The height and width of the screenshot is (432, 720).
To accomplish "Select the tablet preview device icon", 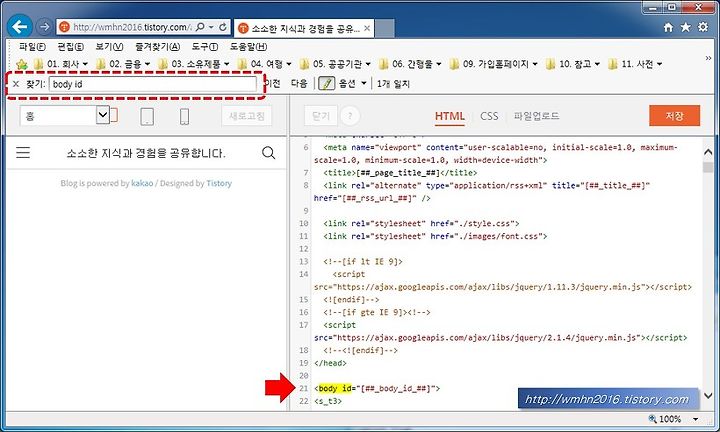I will click(x=147, y=116).
